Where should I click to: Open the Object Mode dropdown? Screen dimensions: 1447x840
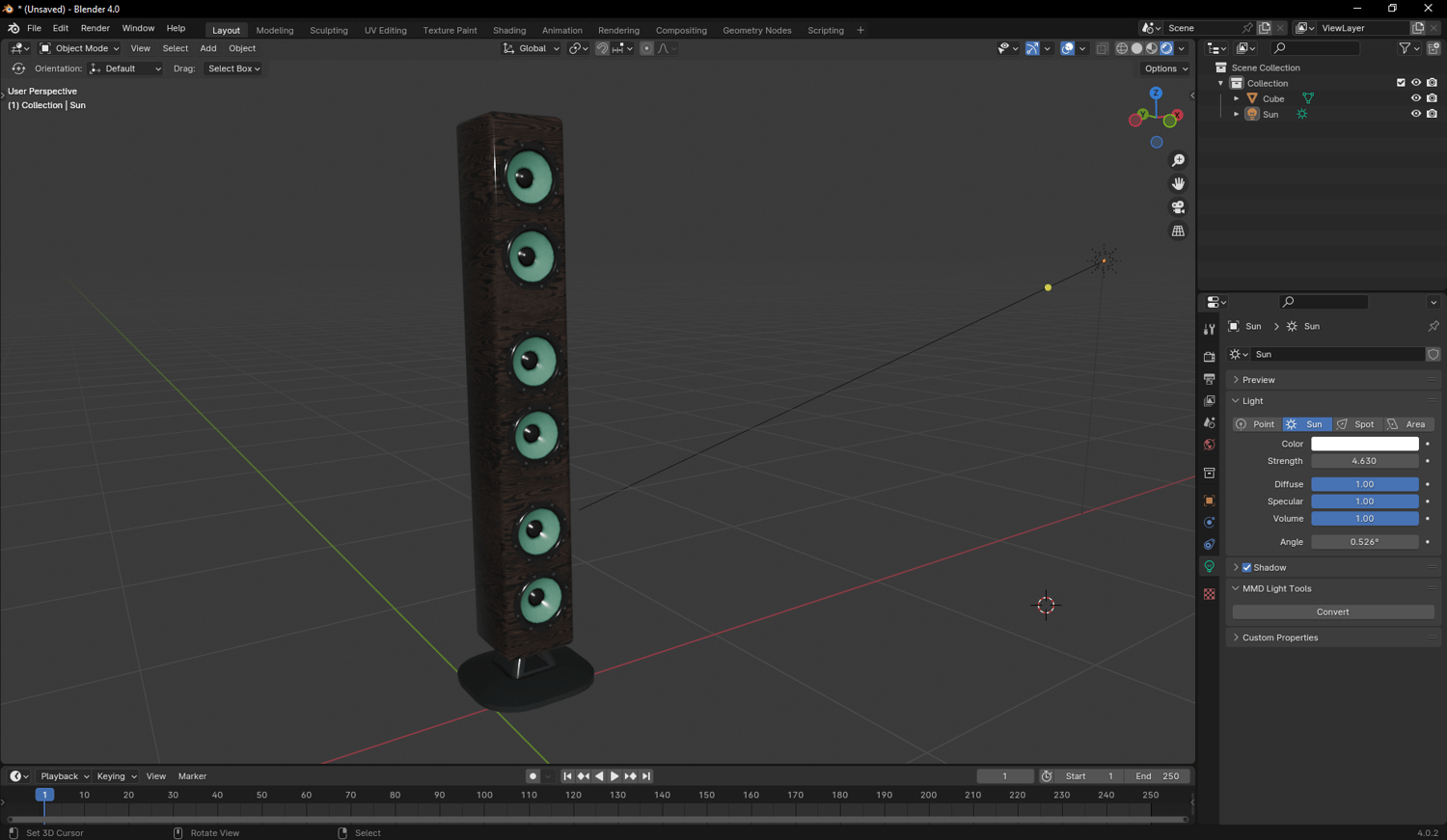click(x=79, y=48)
